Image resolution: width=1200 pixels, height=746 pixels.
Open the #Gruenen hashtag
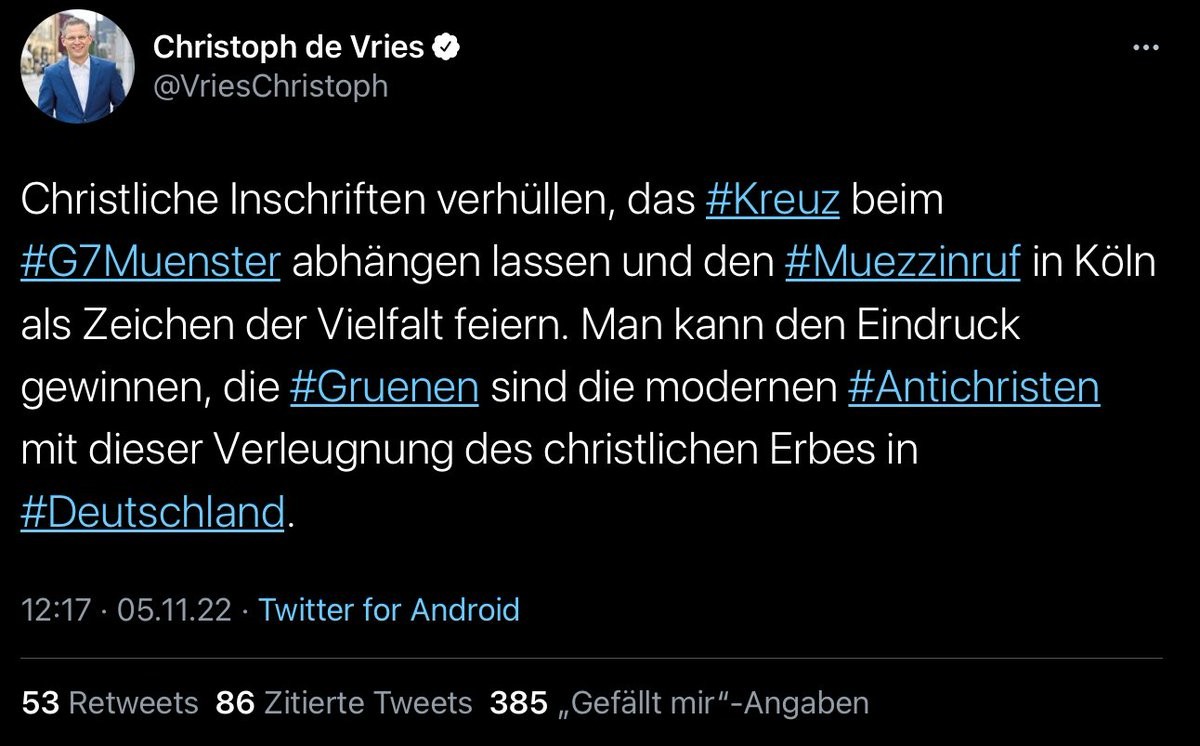[383, 387]
